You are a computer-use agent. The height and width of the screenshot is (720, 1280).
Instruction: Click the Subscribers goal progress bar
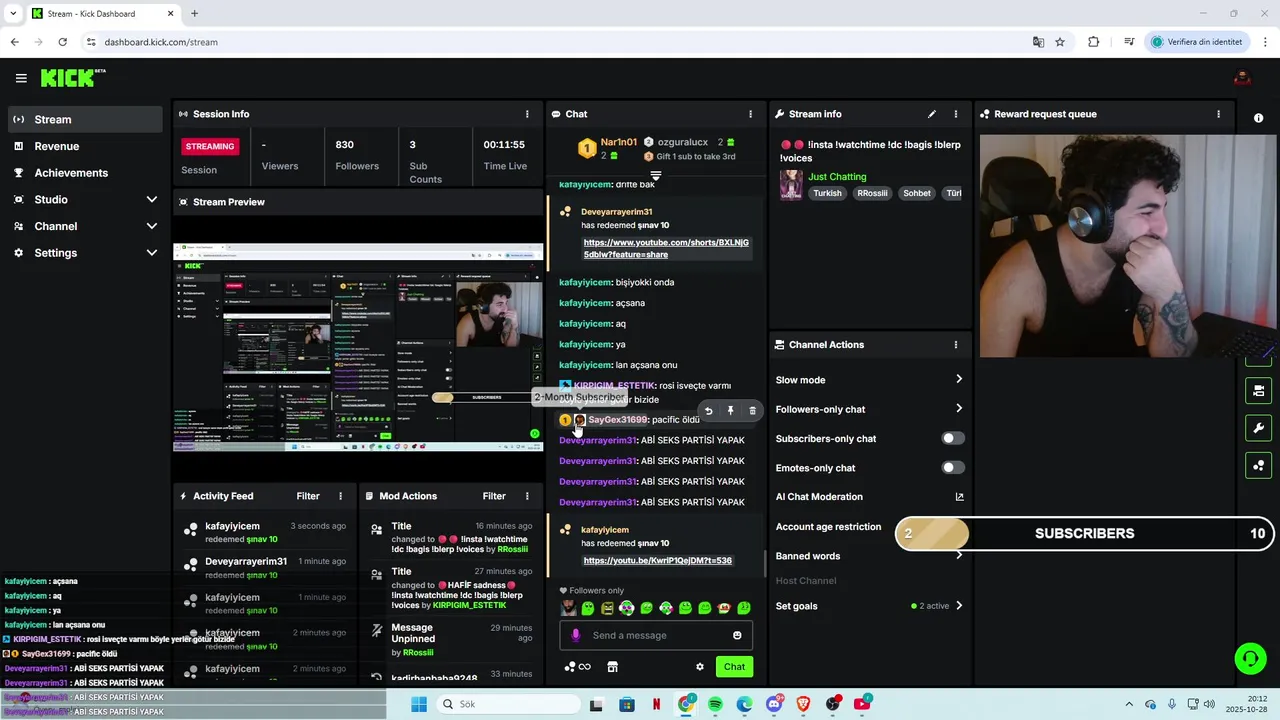pos(1087,534)
